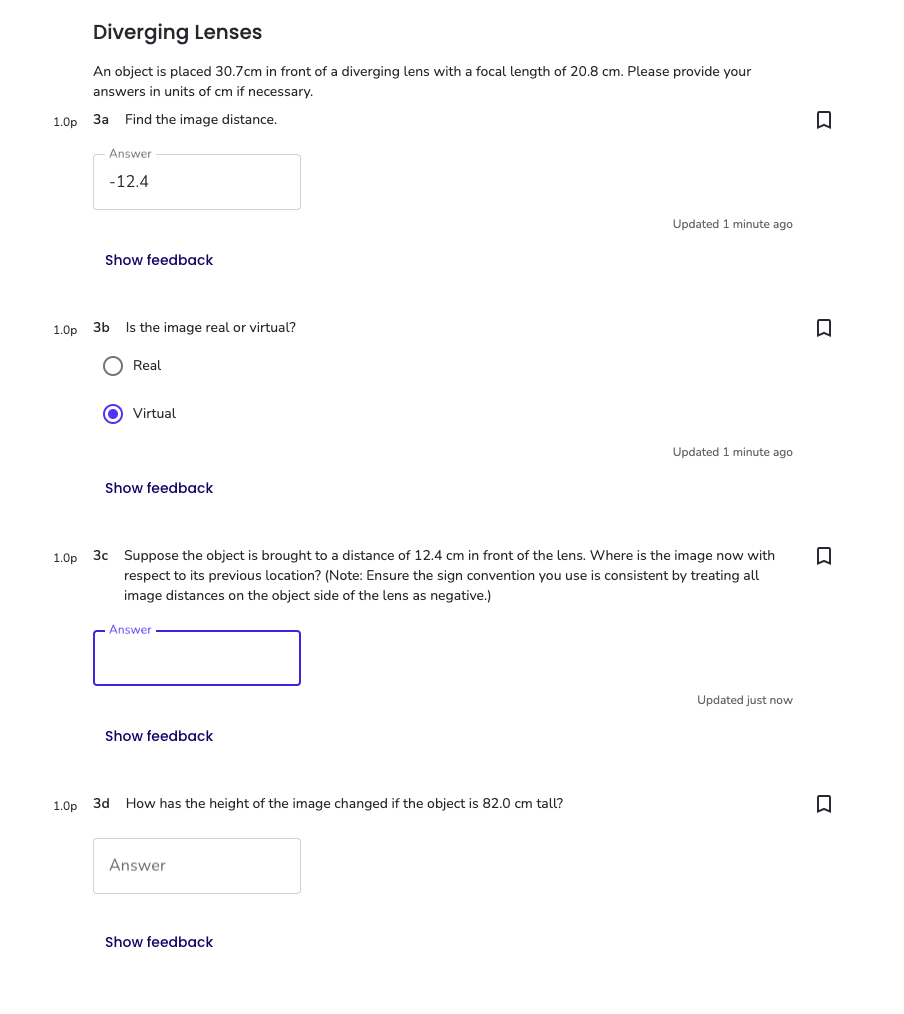The width and height of the screenshot is (904, 1014).
Task: Select the question 3a label
Action: point(100,119)
